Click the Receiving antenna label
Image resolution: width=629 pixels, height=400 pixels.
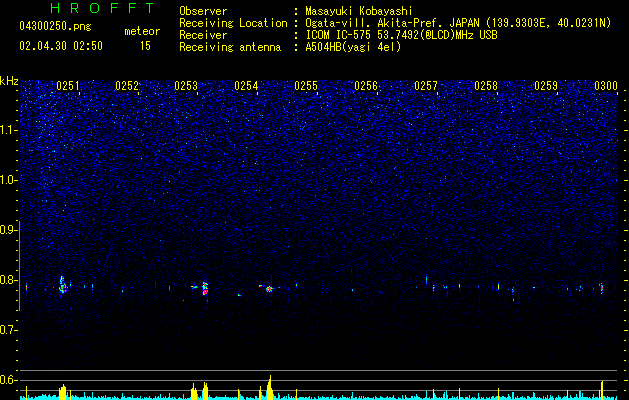230,47
